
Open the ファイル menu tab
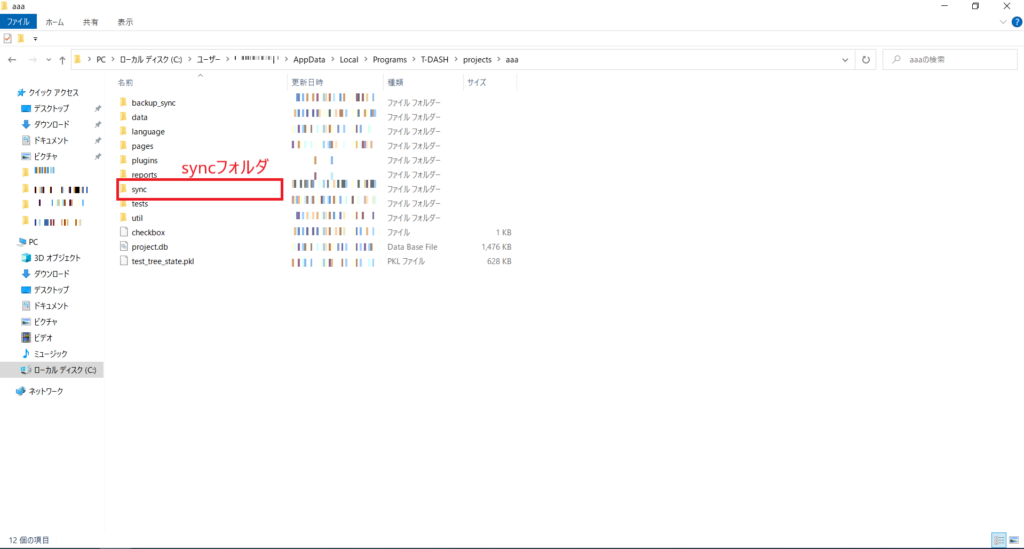[19, 21]
